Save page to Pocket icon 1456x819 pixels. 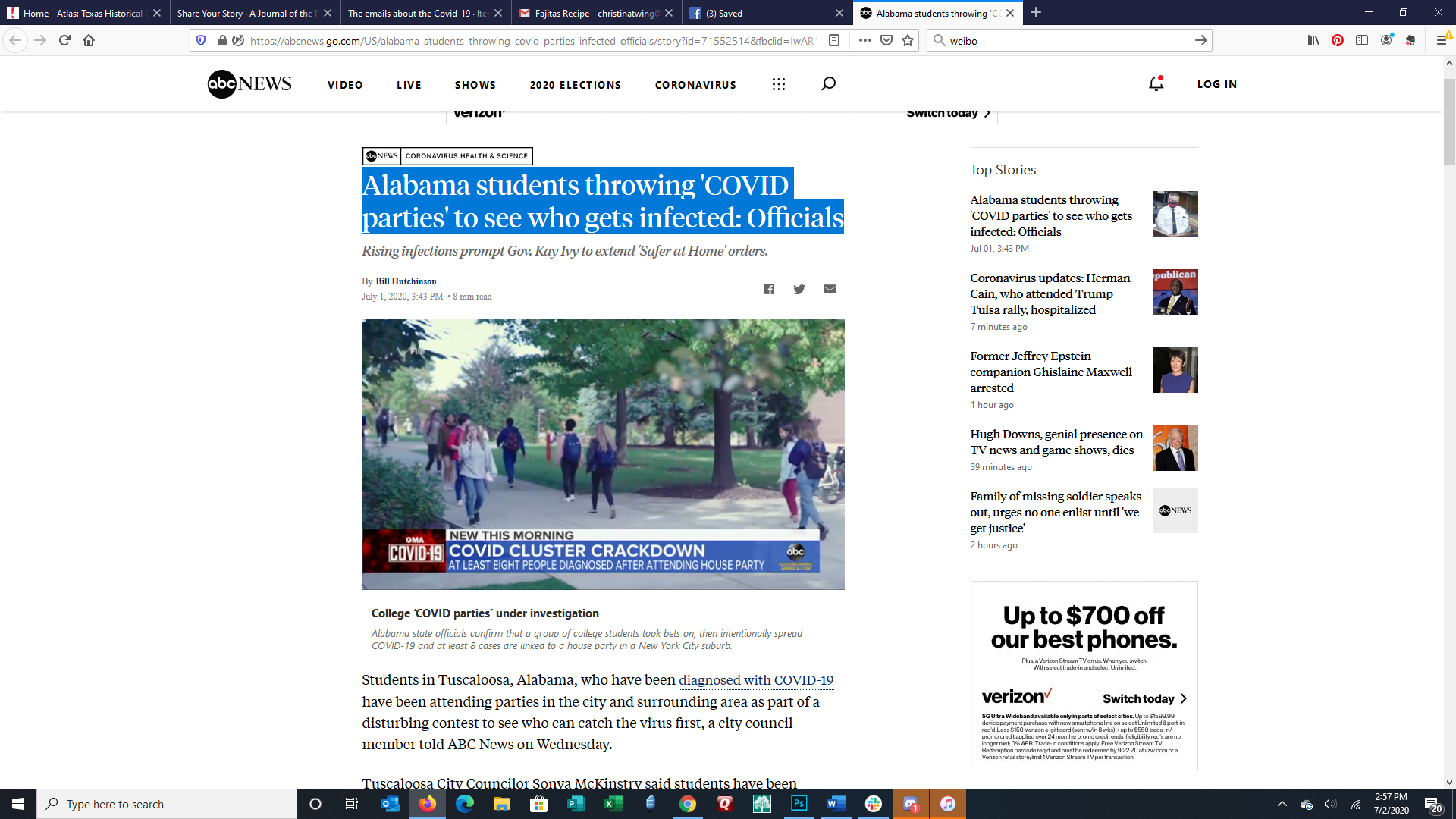pyautogui.click(x=886, y=41)
